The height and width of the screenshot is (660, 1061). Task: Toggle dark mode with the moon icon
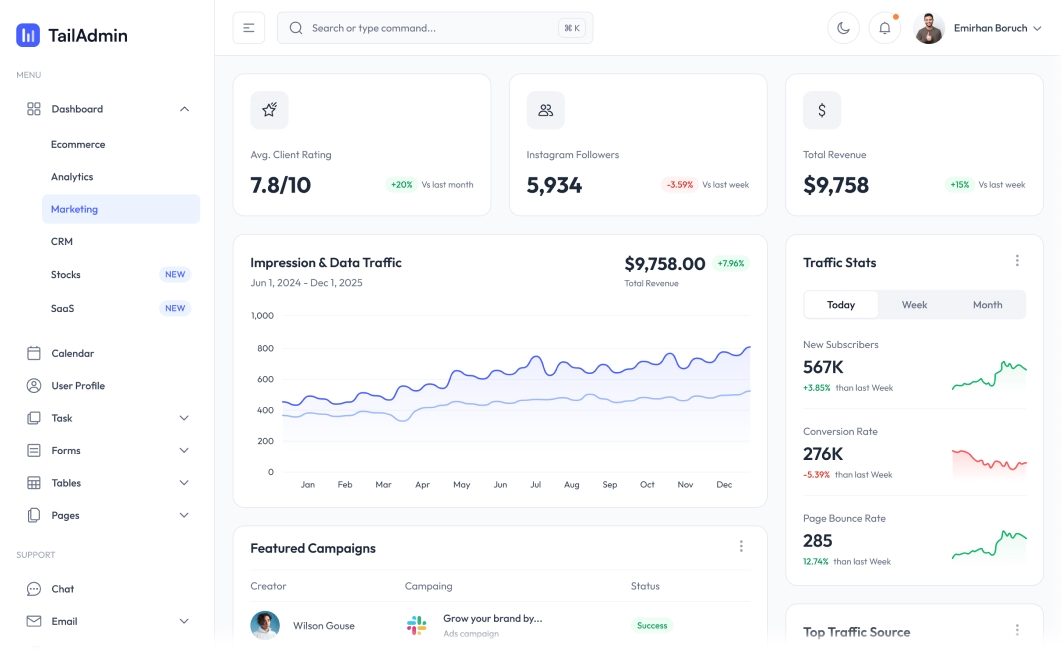point(843,27)
